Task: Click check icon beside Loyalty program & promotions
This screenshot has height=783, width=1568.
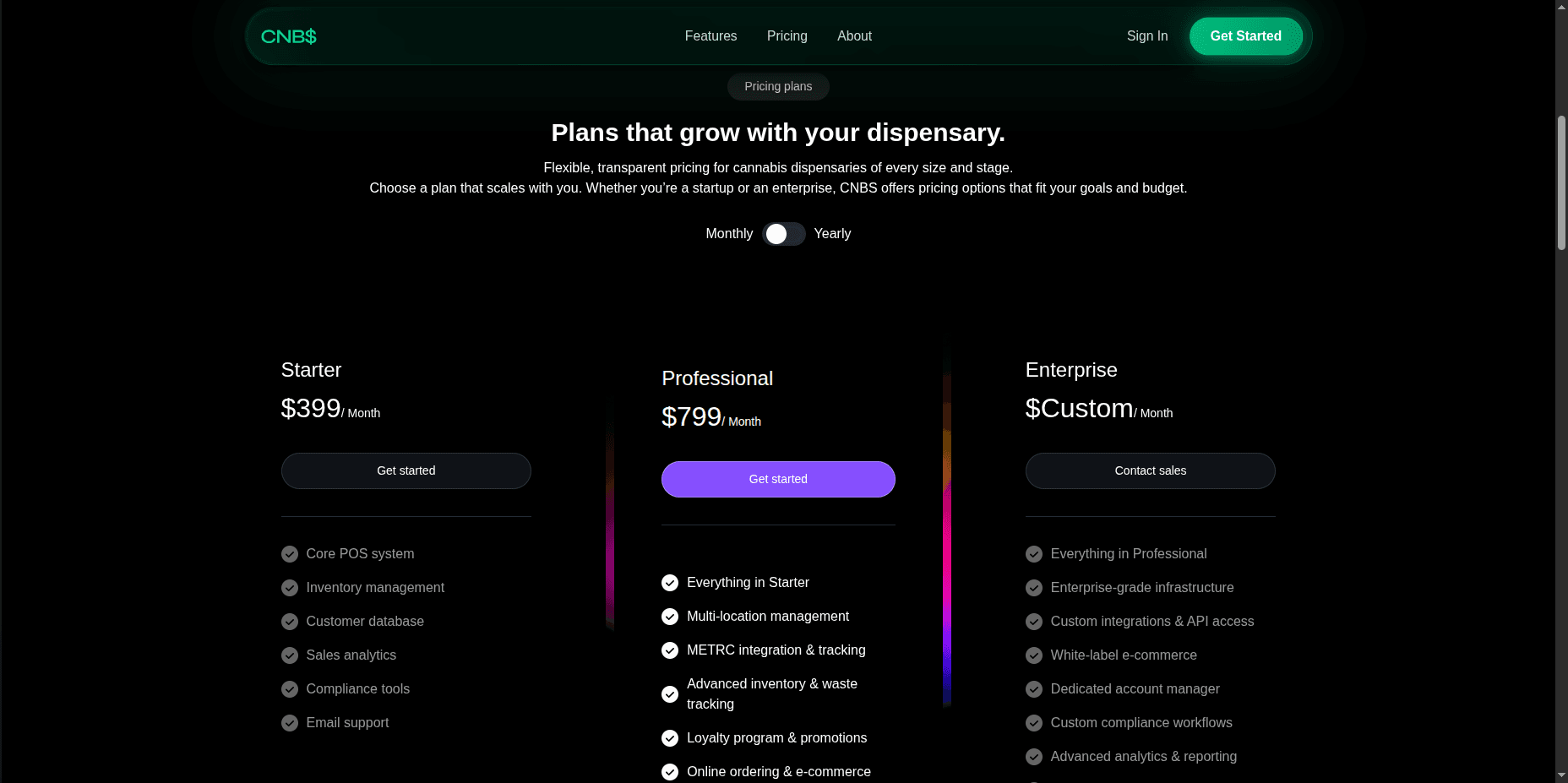Action: pos(670,738)
